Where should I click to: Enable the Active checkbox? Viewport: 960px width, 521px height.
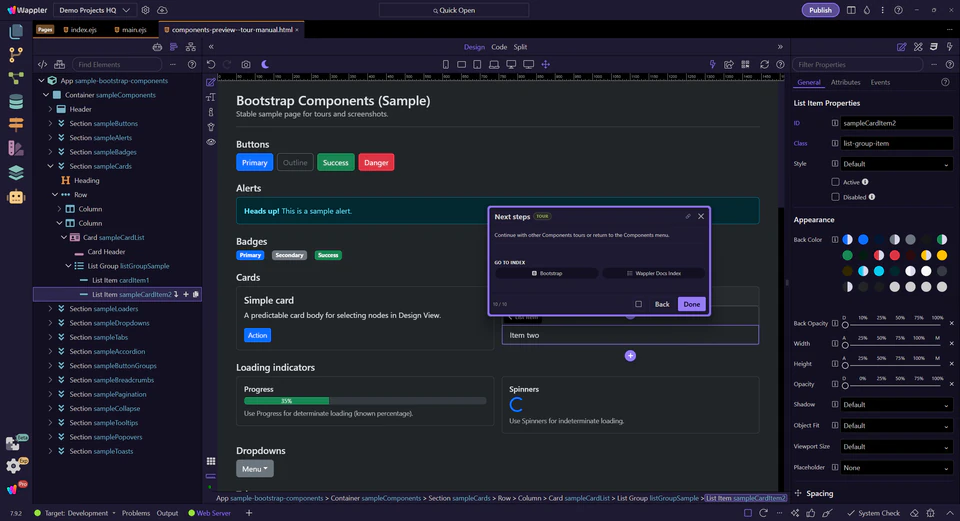tap(835, 182)
